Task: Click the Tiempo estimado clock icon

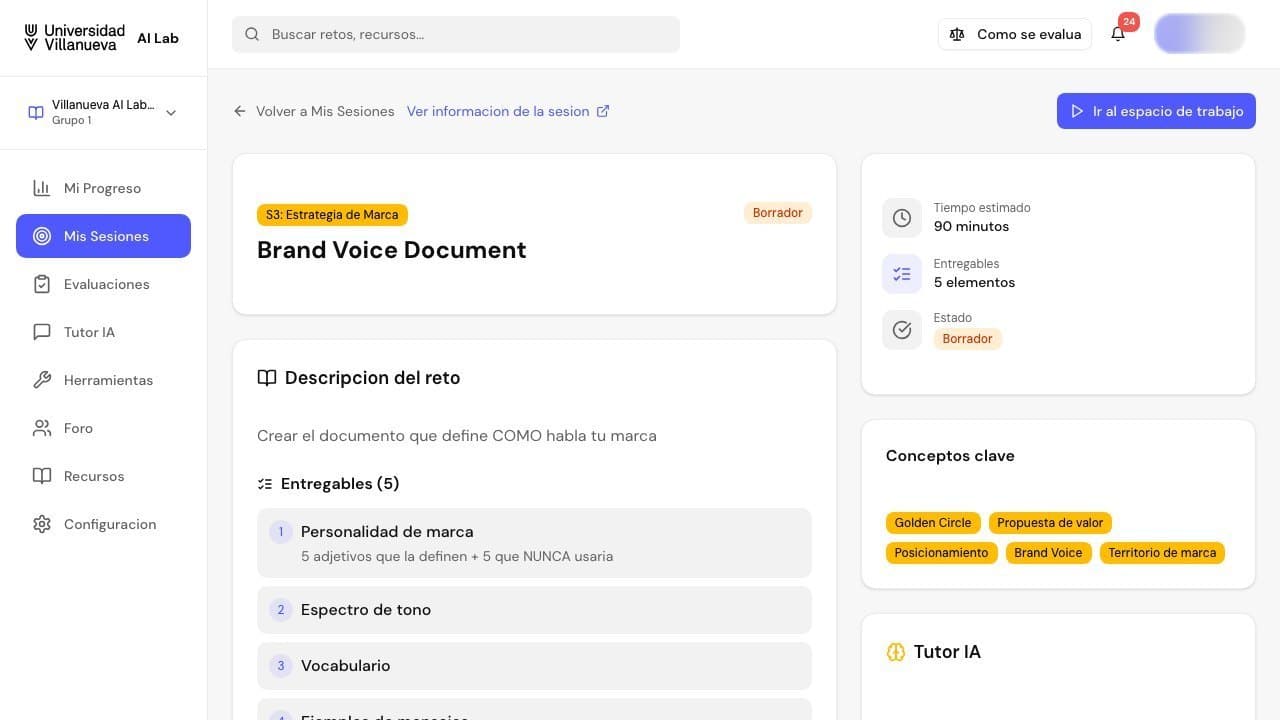Action: 902,218
